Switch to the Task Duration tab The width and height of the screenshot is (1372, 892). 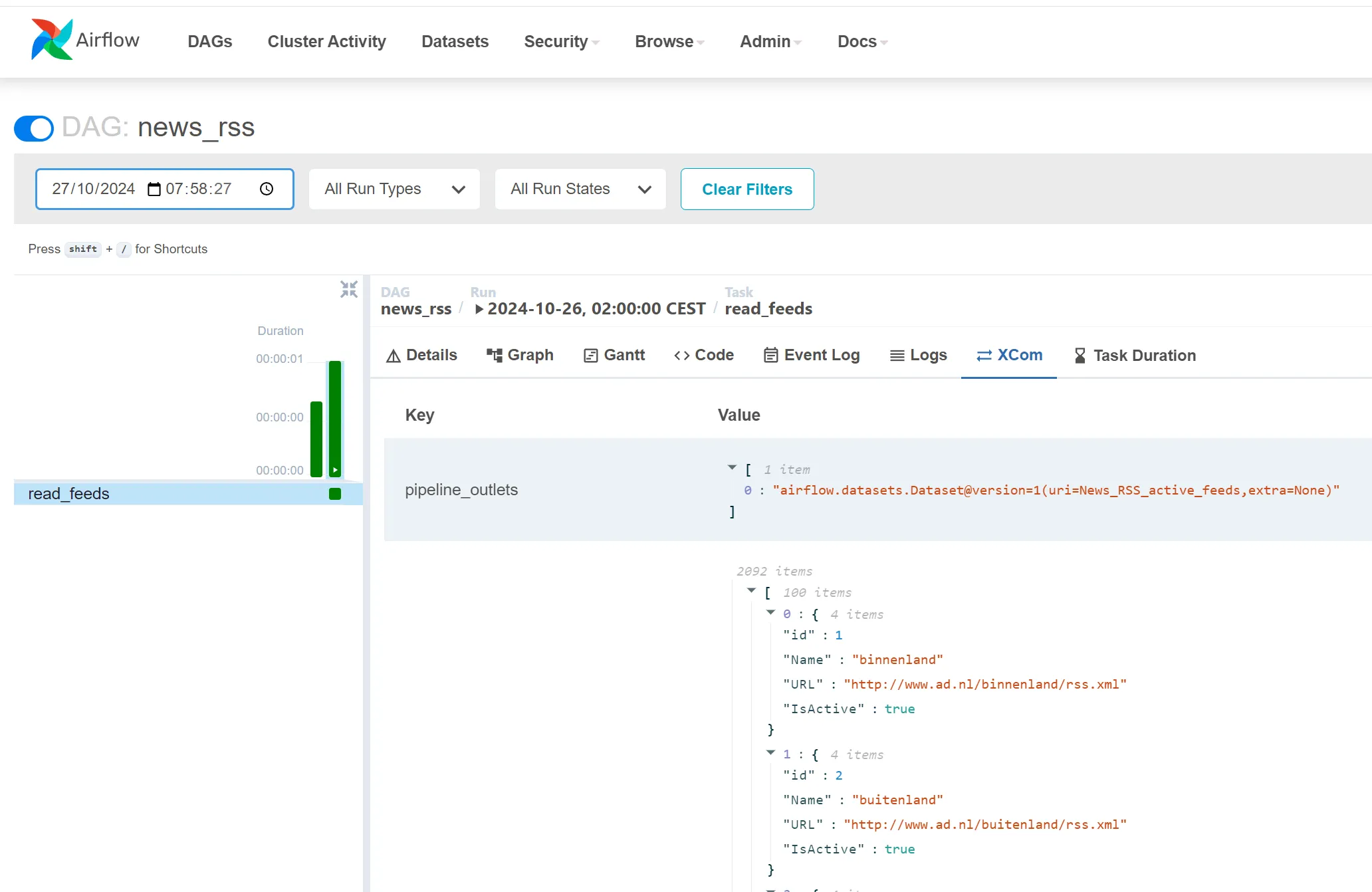tap(1135, 356)
